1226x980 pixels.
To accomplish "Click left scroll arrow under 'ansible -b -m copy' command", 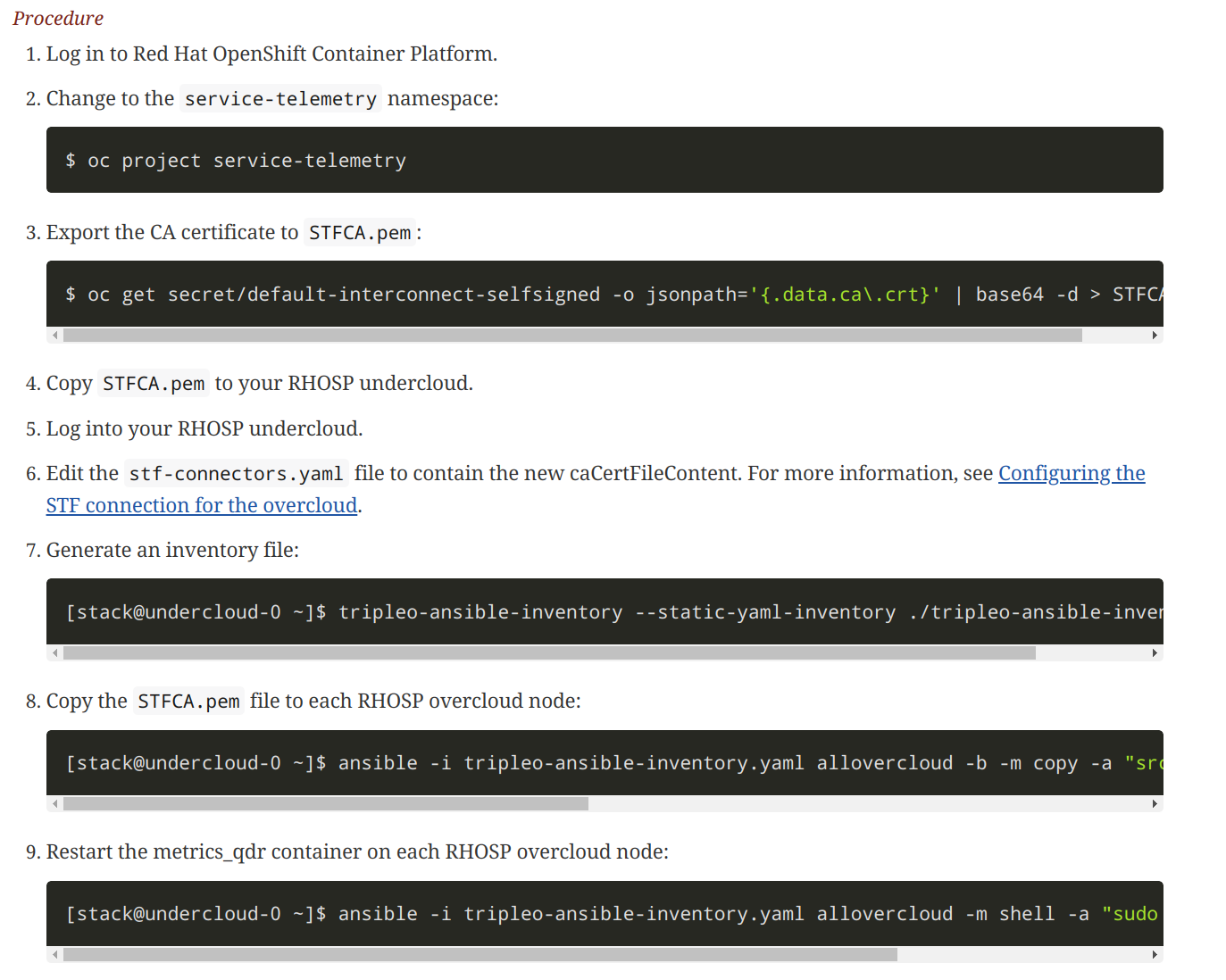I will [55, 804].
